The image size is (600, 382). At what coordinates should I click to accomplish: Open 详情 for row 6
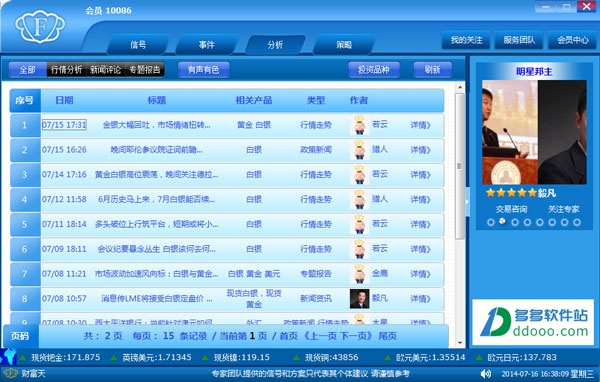(x=421, y=249)
